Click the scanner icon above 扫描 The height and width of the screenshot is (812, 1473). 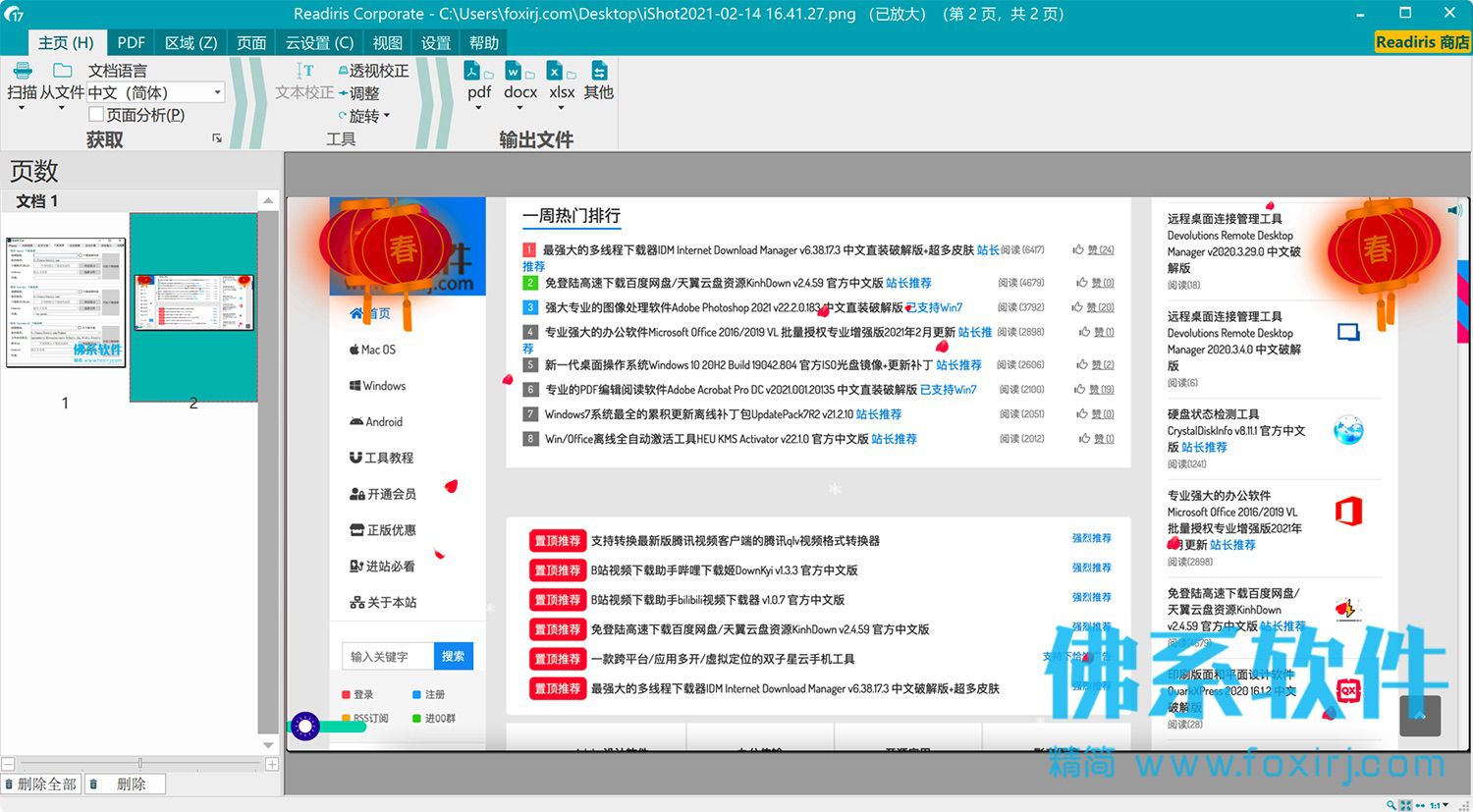click(23, 71)
